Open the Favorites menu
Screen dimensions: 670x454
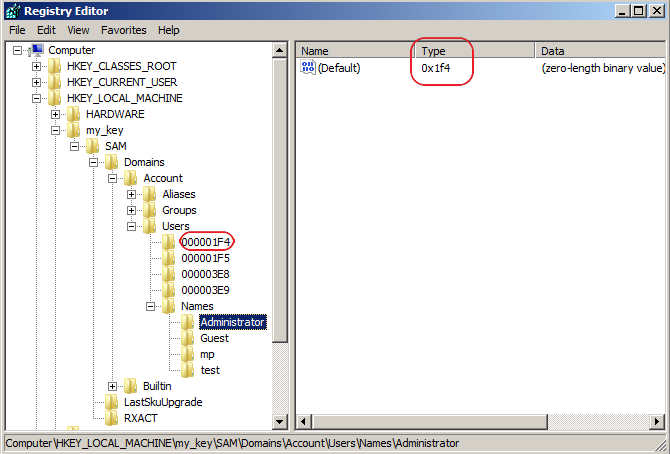pyautogui.click(x=123, y=30)
